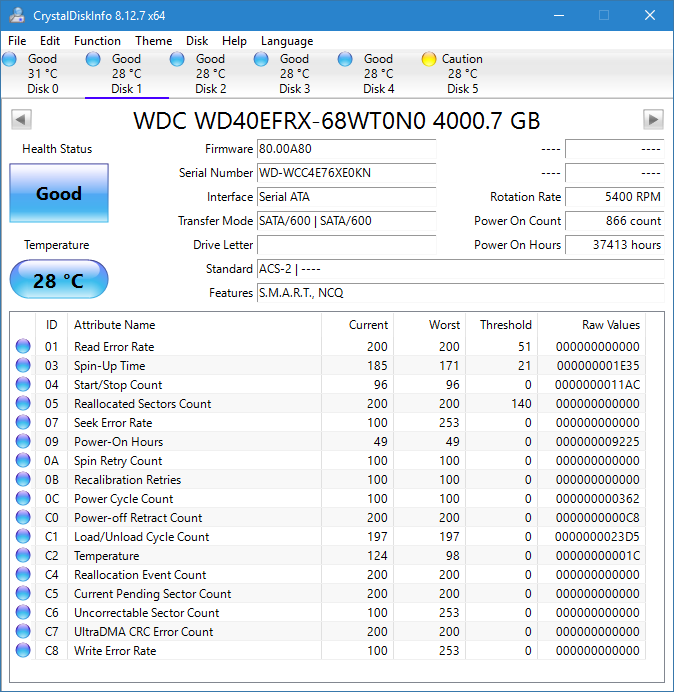
Task: Click status orb for Load/Unload Cycle Count
Action: 23,536
